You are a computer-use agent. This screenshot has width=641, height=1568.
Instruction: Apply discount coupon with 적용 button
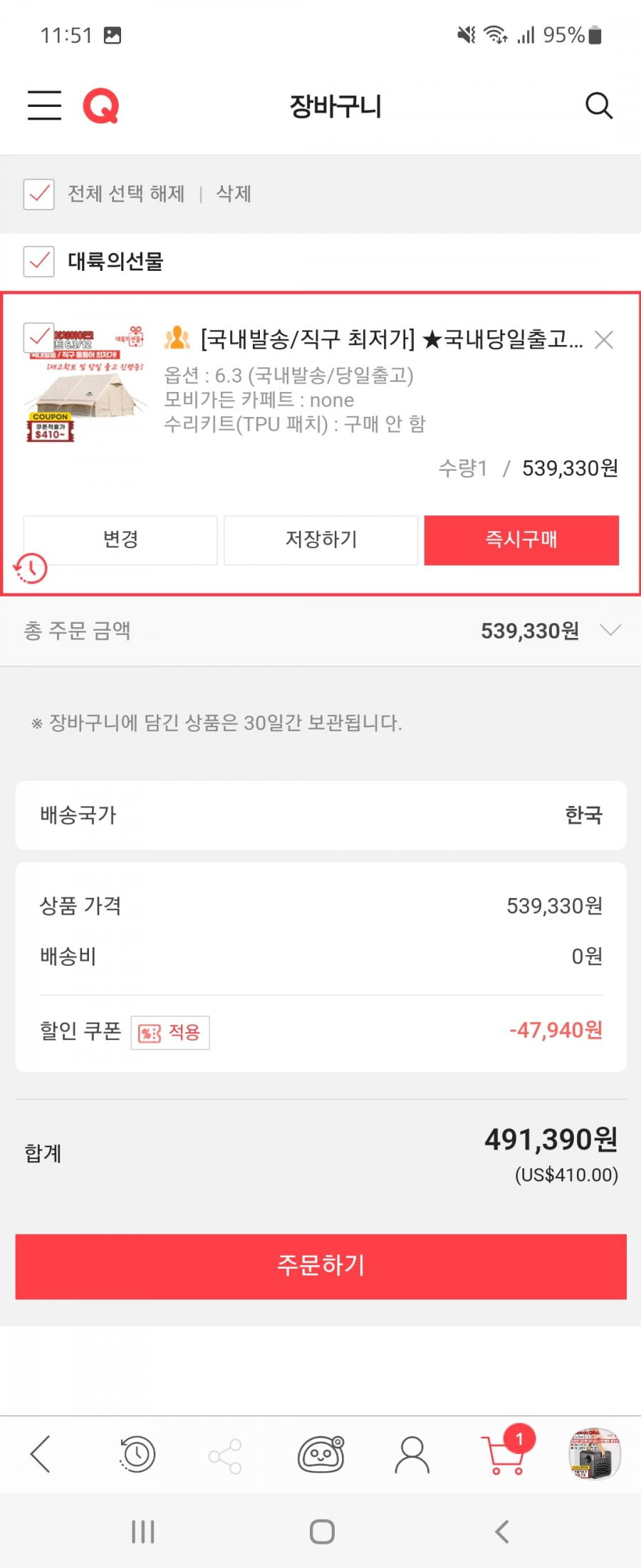click(170, 1032)
